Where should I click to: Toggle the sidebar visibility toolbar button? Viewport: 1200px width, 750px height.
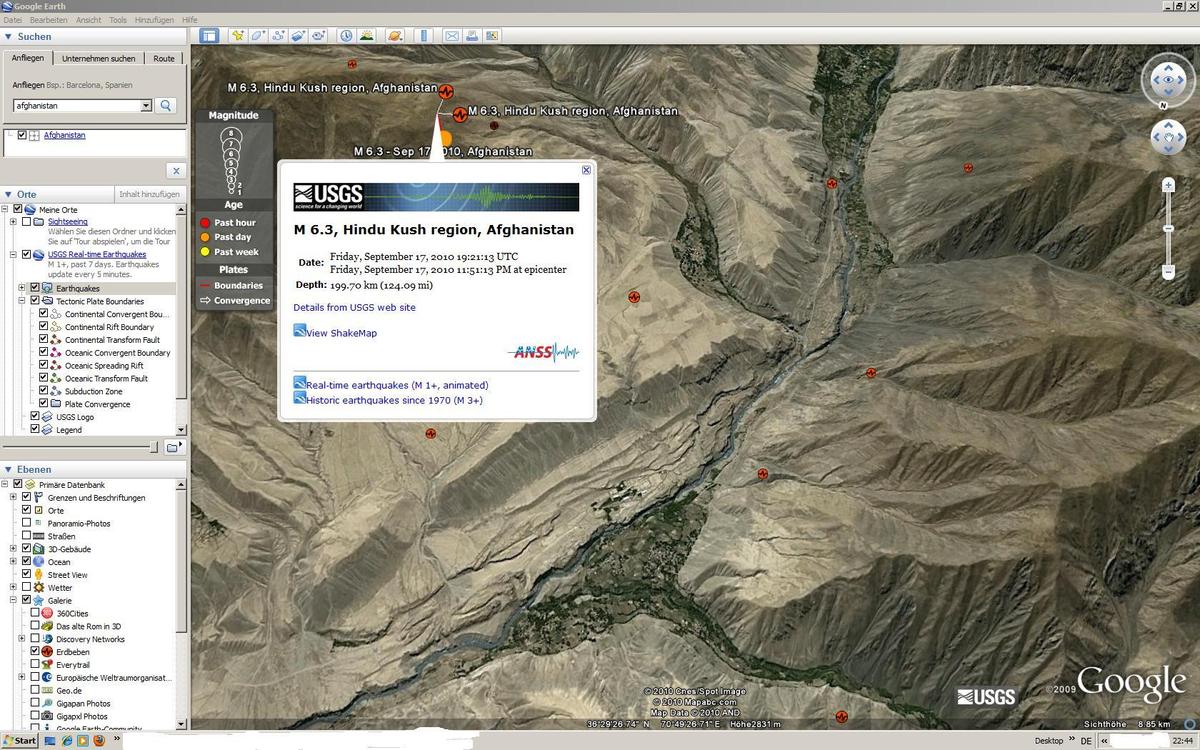(x=209, y=36)
